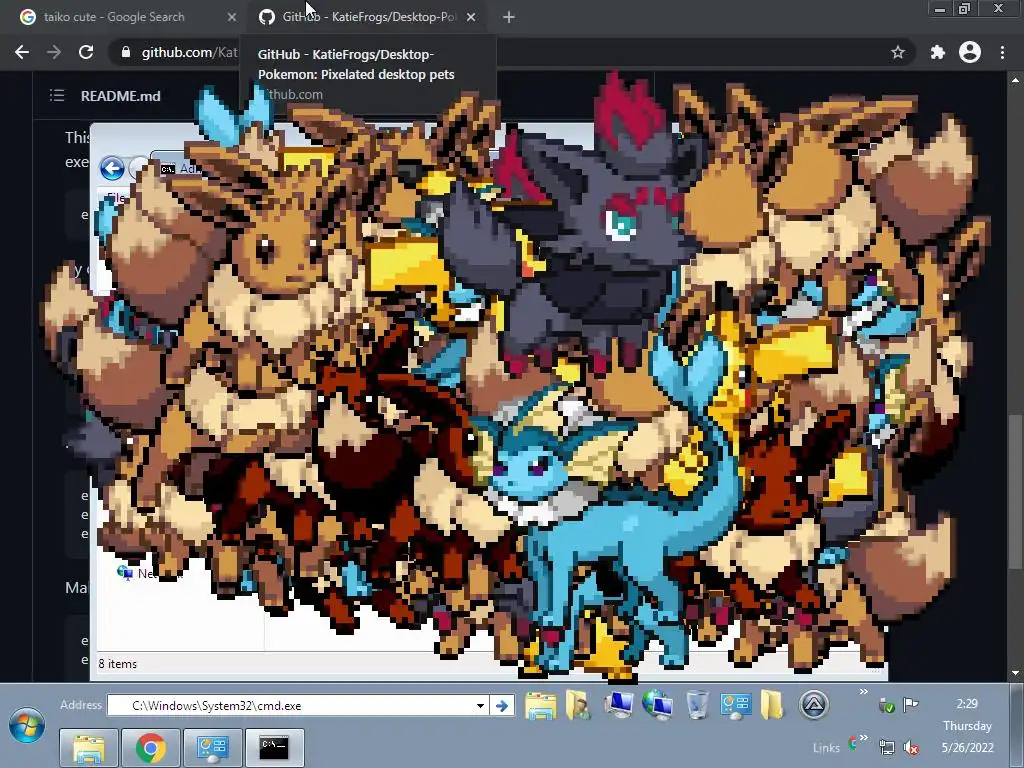Viewport: 1024px width, 768px height.
Task: Click the Chrome back arrow
Action: click(22, 52)
